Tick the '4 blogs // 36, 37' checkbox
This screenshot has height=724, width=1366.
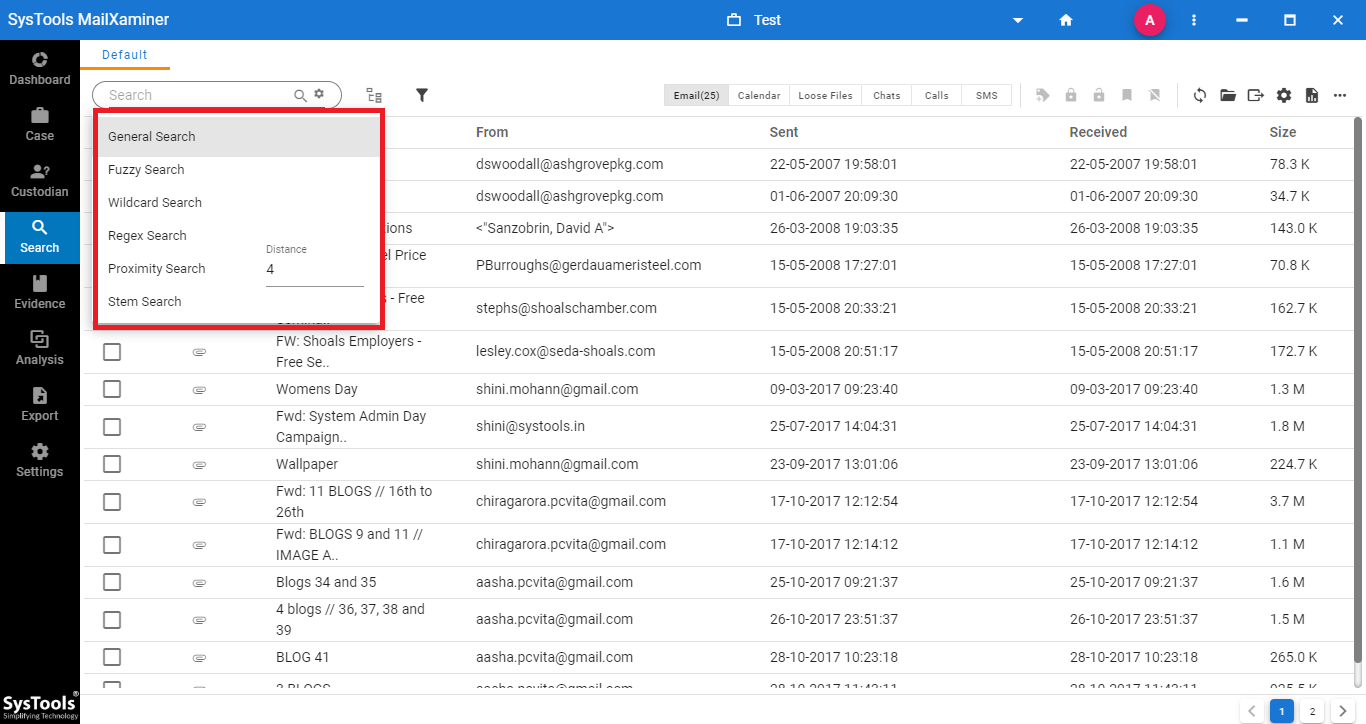112,620
